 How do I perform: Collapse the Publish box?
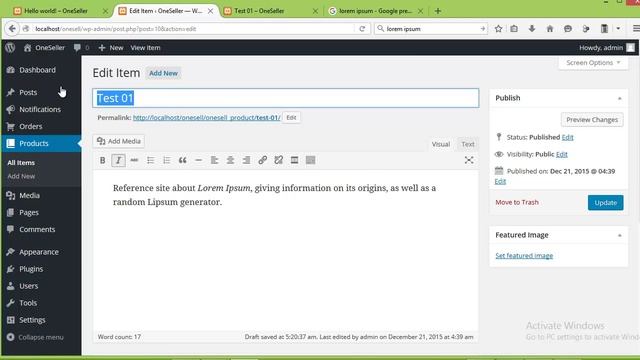click(x=620, y=98)
